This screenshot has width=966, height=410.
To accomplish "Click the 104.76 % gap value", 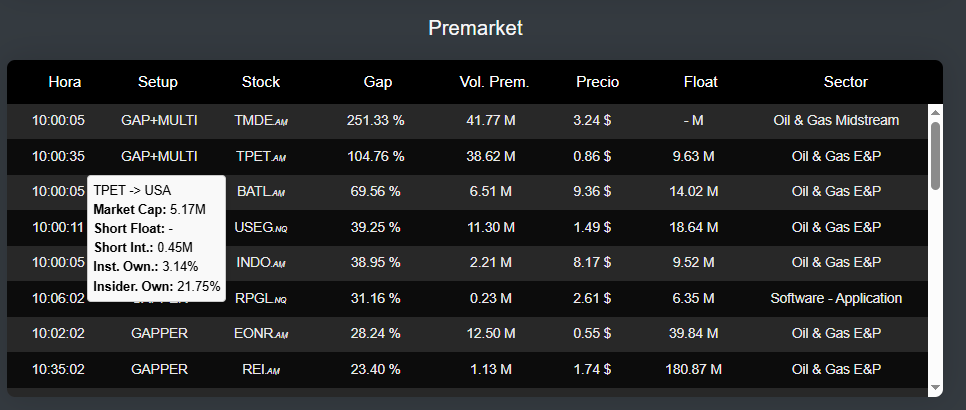I will 376,156.
